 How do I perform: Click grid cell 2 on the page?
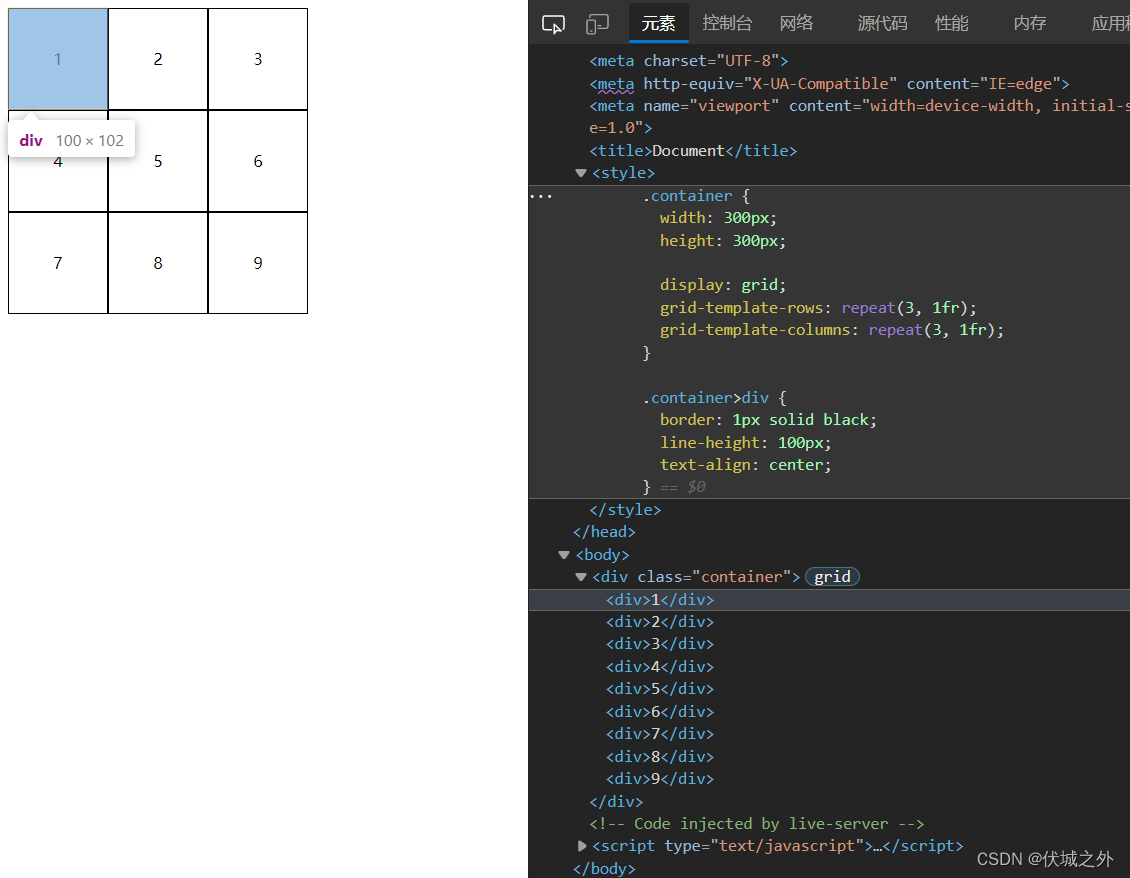click(x=158, y=59)
